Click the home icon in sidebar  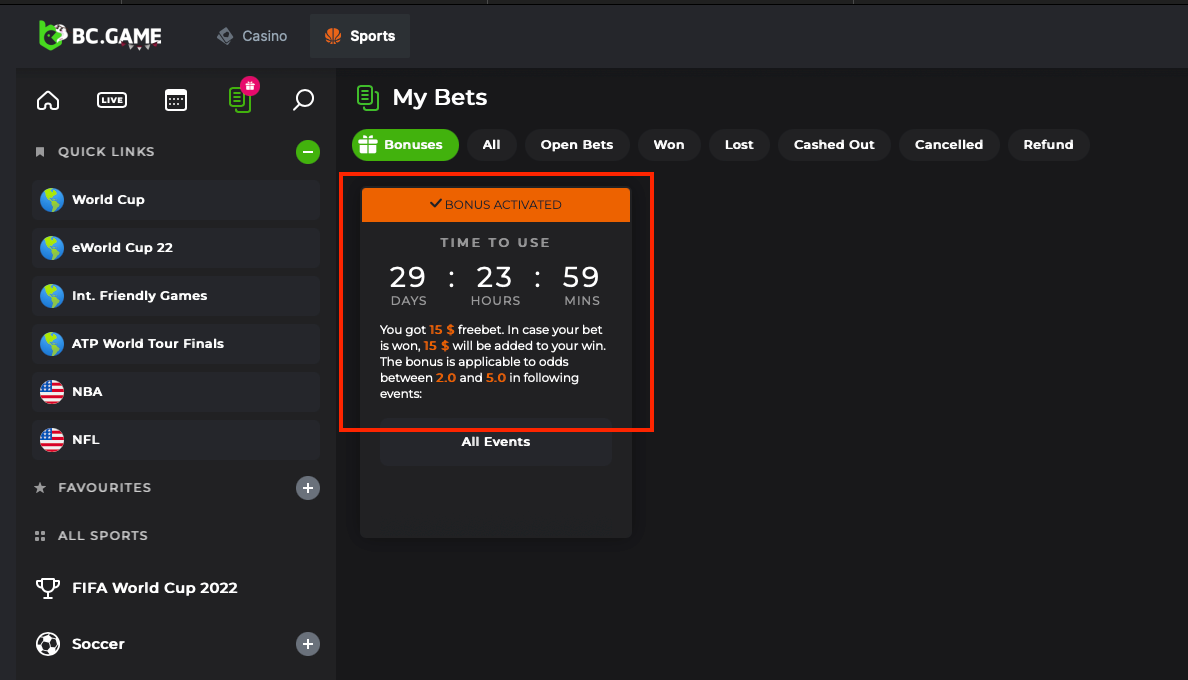[48, 100]
